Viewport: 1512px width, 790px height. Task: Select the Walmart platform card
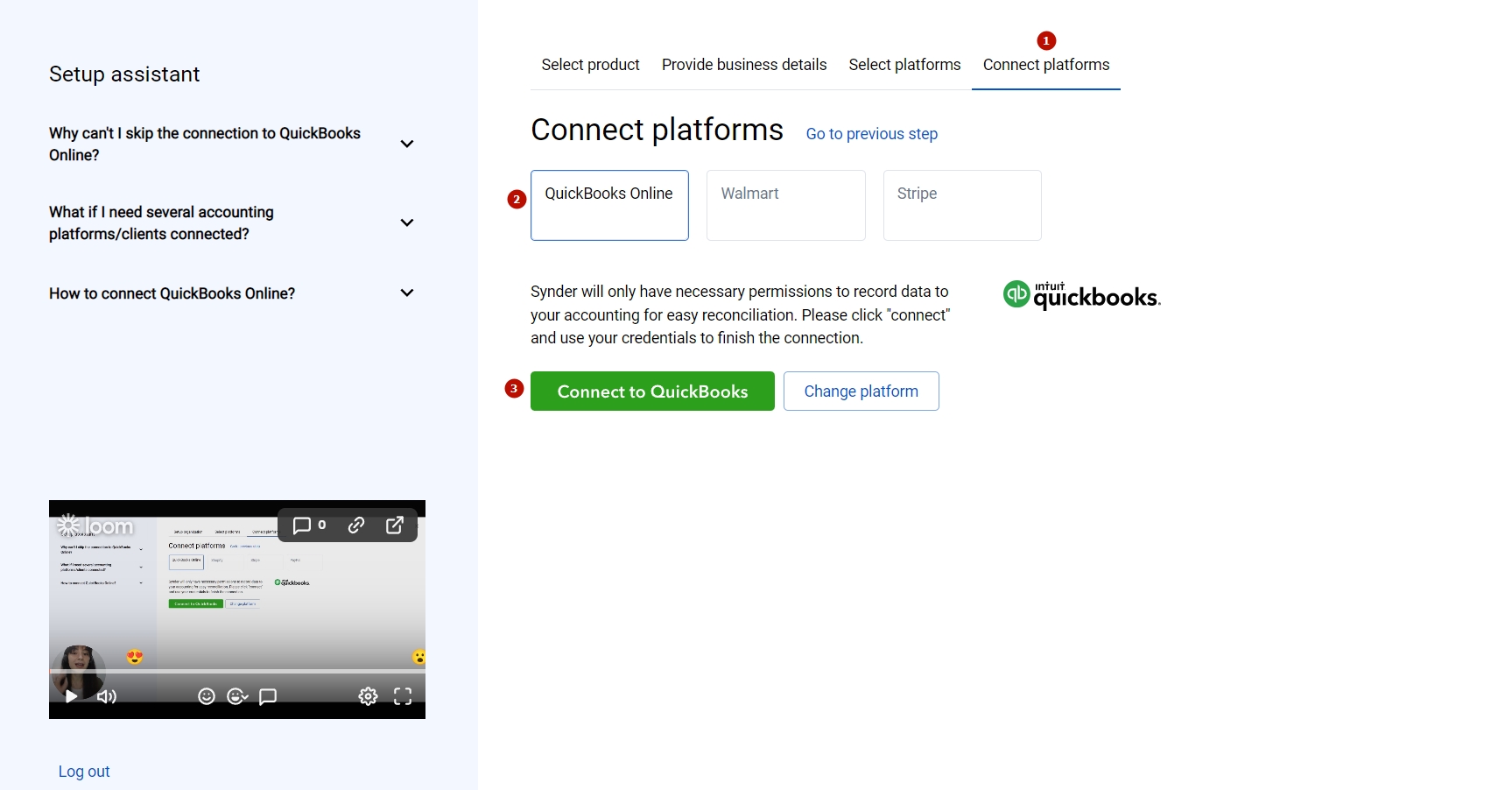[786, 205]
